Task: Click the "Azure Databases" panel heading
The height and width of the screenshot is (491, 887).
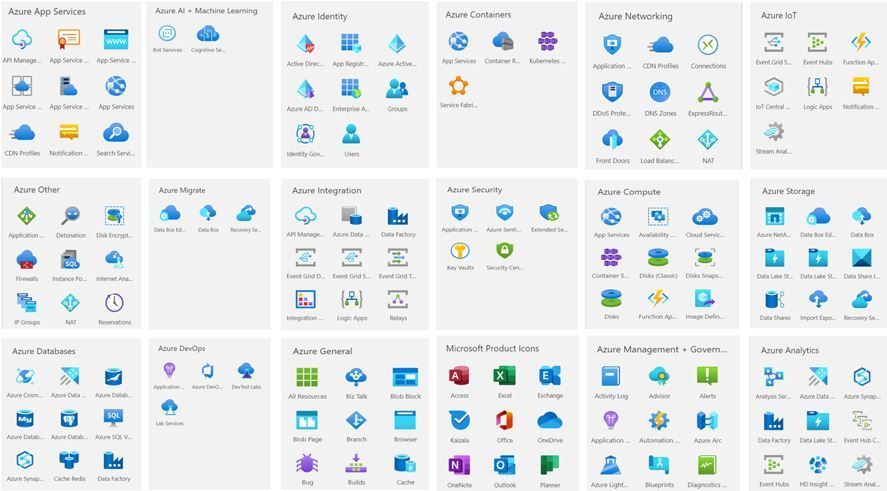Action: click(x=44, y=351)
